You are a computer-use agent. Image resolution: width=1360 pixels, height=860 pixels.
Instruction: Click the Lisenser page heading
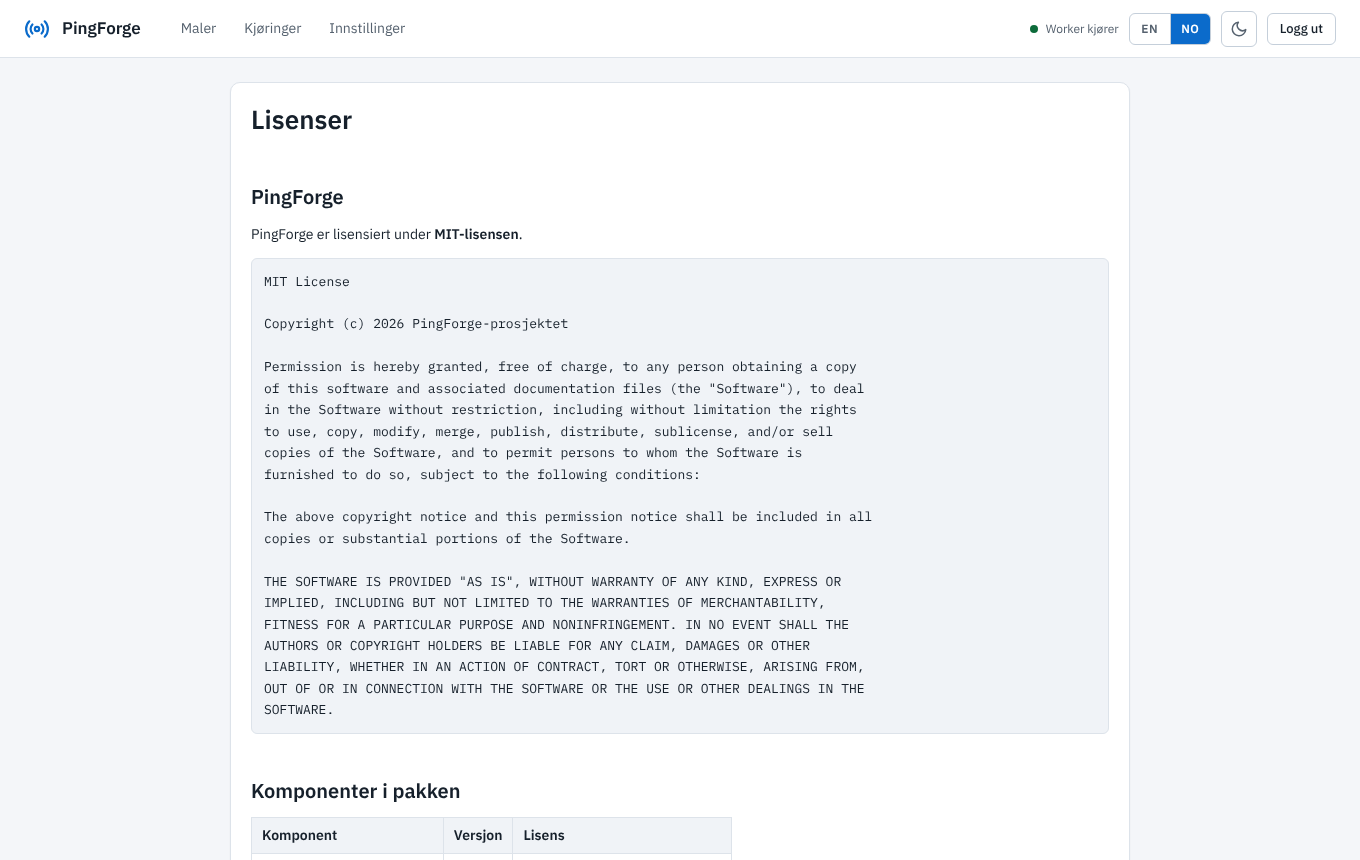coord(301,120)
